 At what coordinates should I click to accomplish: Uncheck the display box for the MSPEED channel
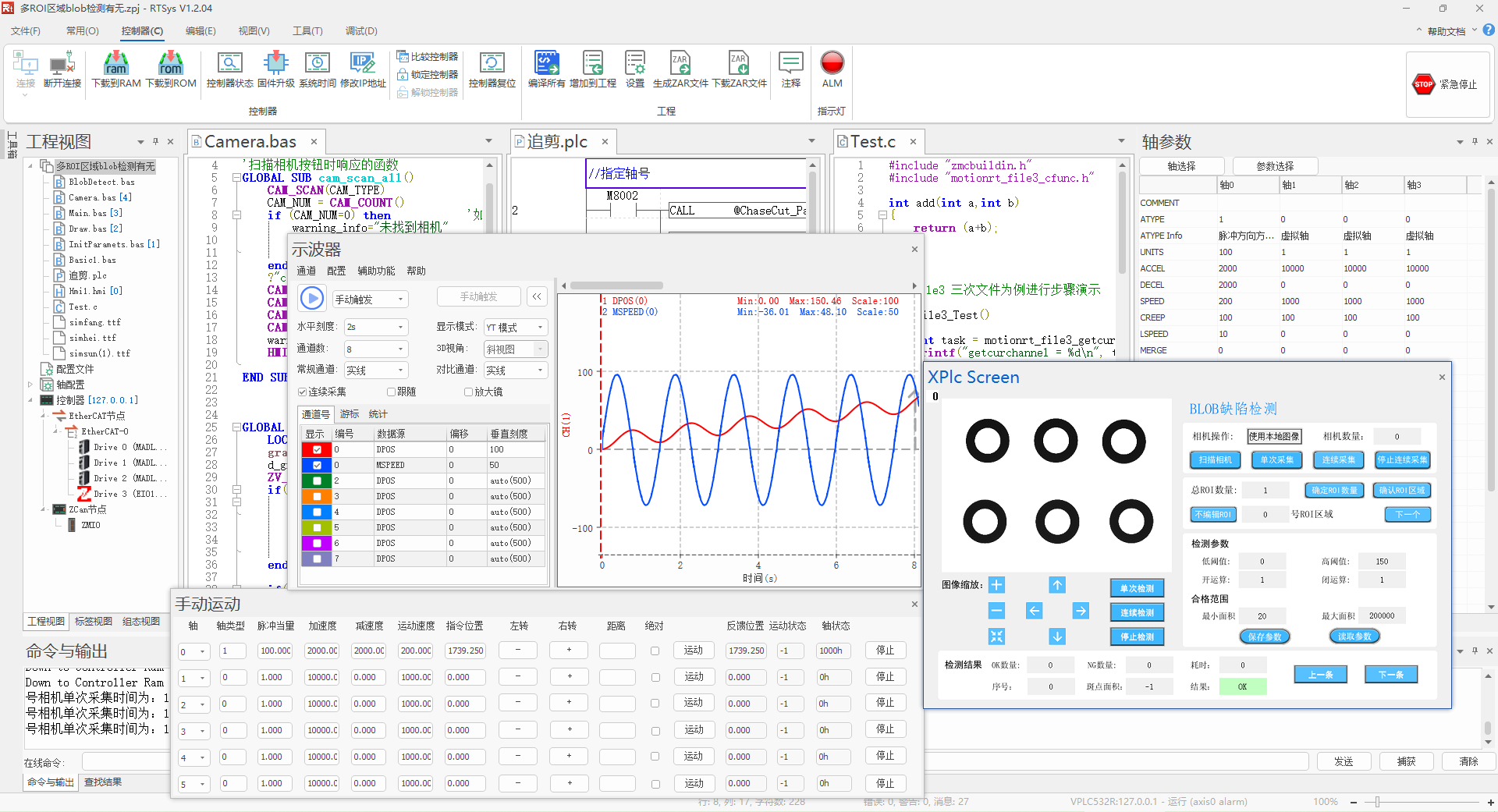317,465
